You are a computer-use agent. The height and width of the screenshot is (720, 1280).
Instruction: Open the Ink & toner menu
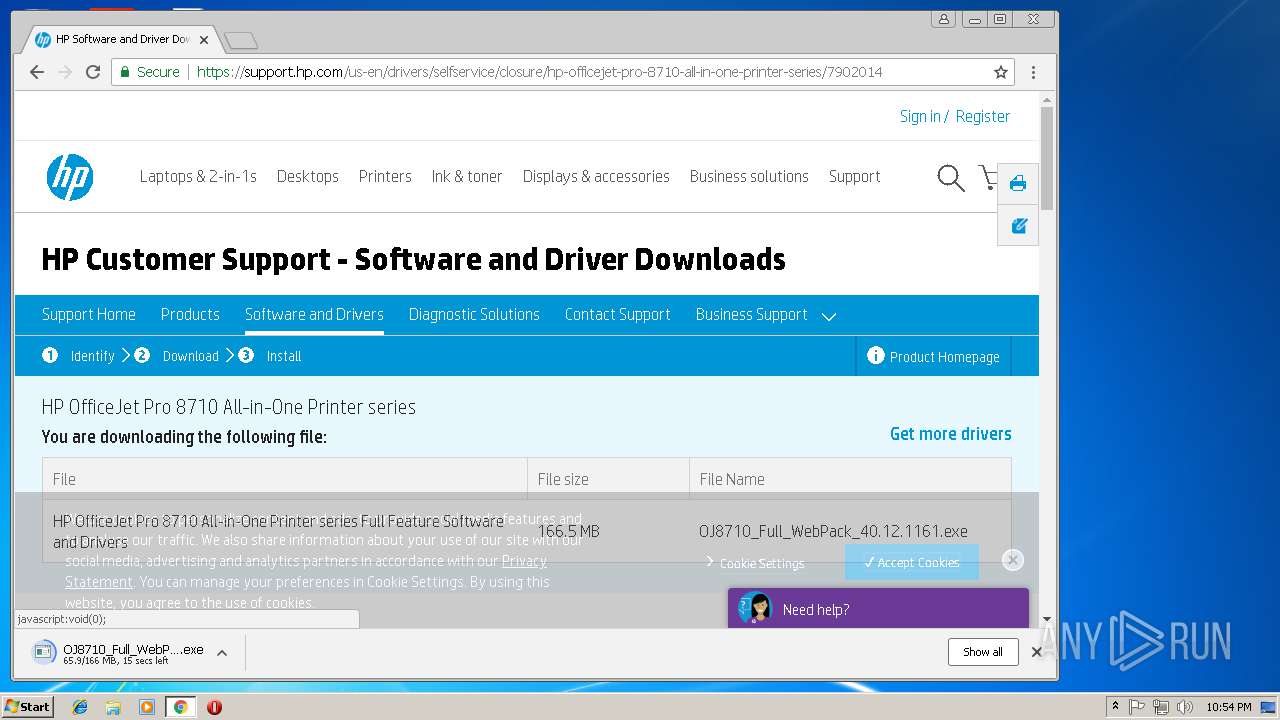[x=467, y=177]
